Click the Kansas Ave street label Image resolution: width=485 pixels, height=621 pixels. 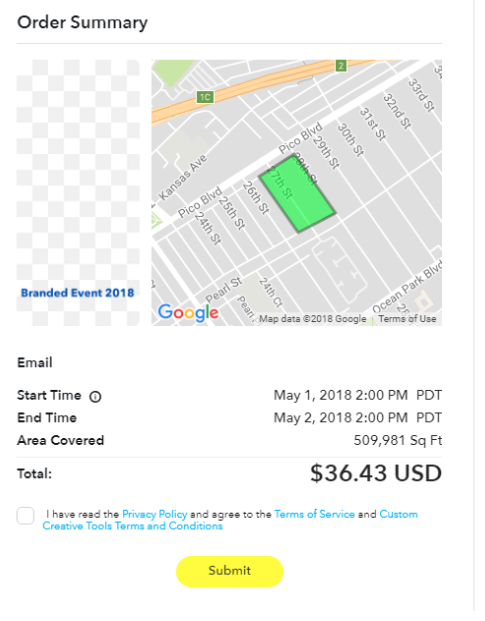[183, 177]
